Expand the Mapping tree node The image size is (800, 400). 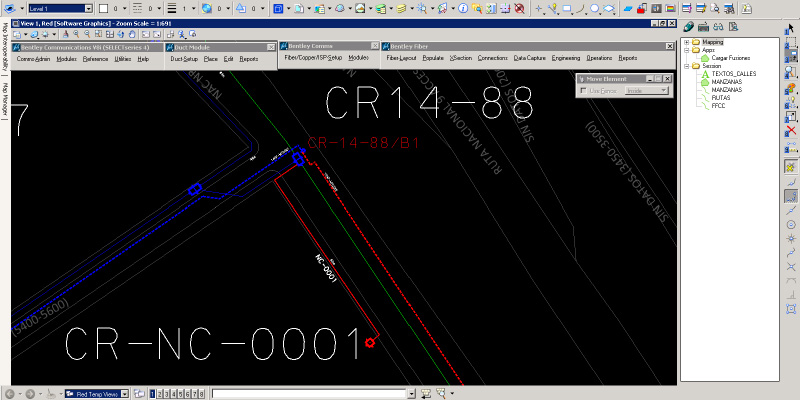coord(686,42)
